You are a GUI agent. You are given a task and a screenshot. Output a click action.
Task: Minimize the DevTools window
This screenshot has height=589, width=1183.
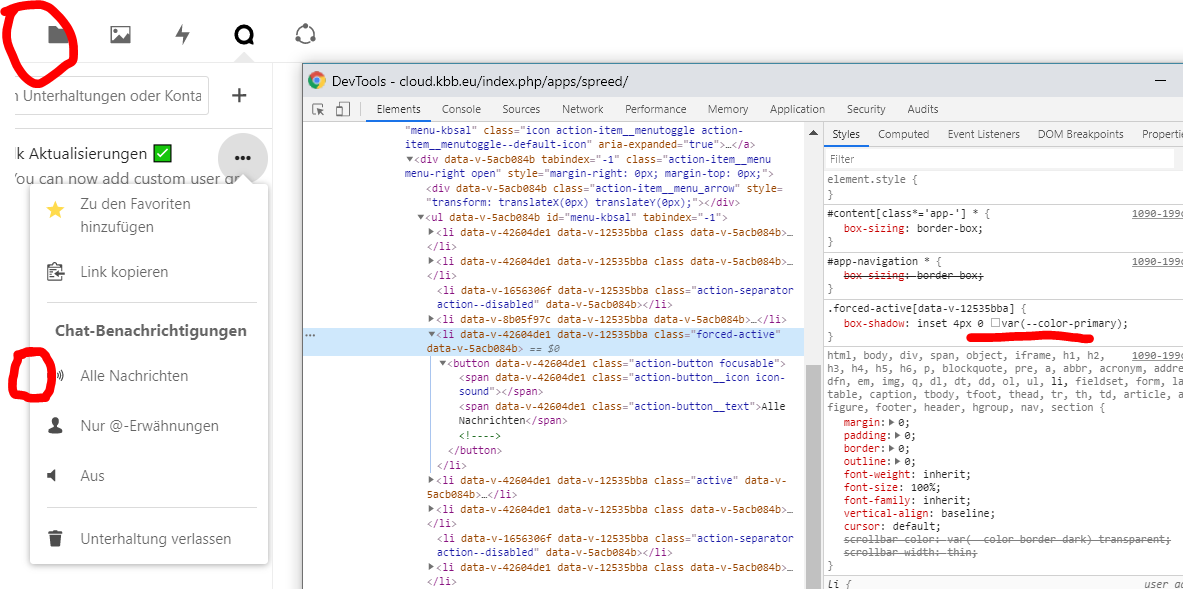click(x=1162, y=81)
